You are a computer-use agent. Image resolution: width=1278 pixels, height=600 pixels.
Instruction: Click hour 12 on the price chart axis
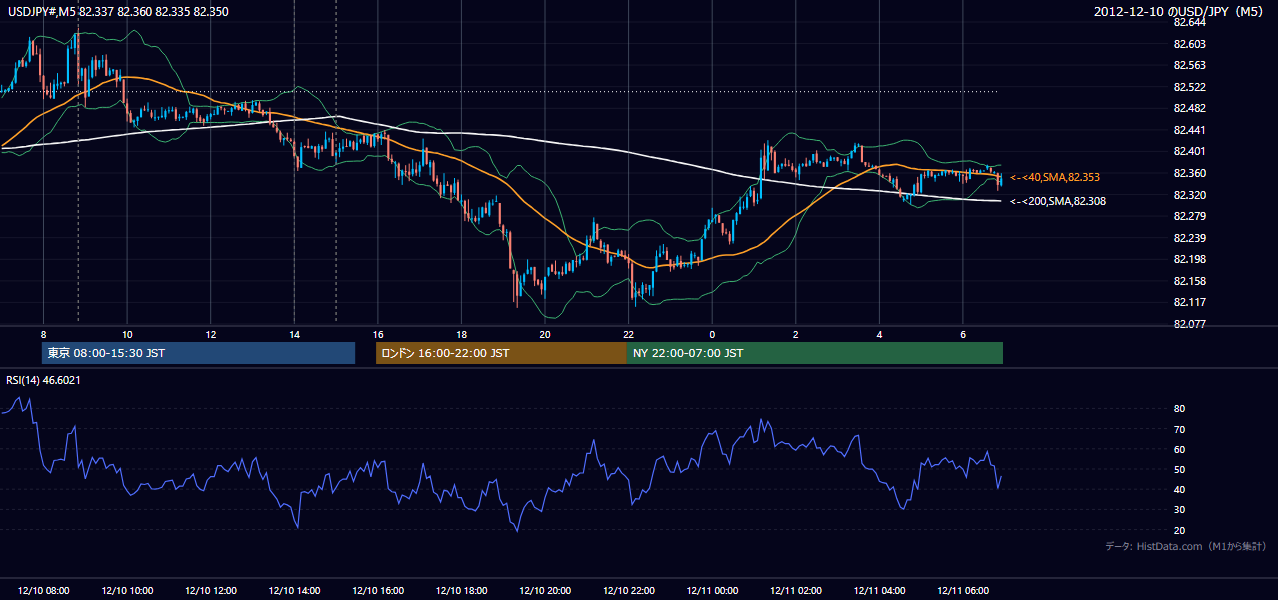(x=211, y=334)
